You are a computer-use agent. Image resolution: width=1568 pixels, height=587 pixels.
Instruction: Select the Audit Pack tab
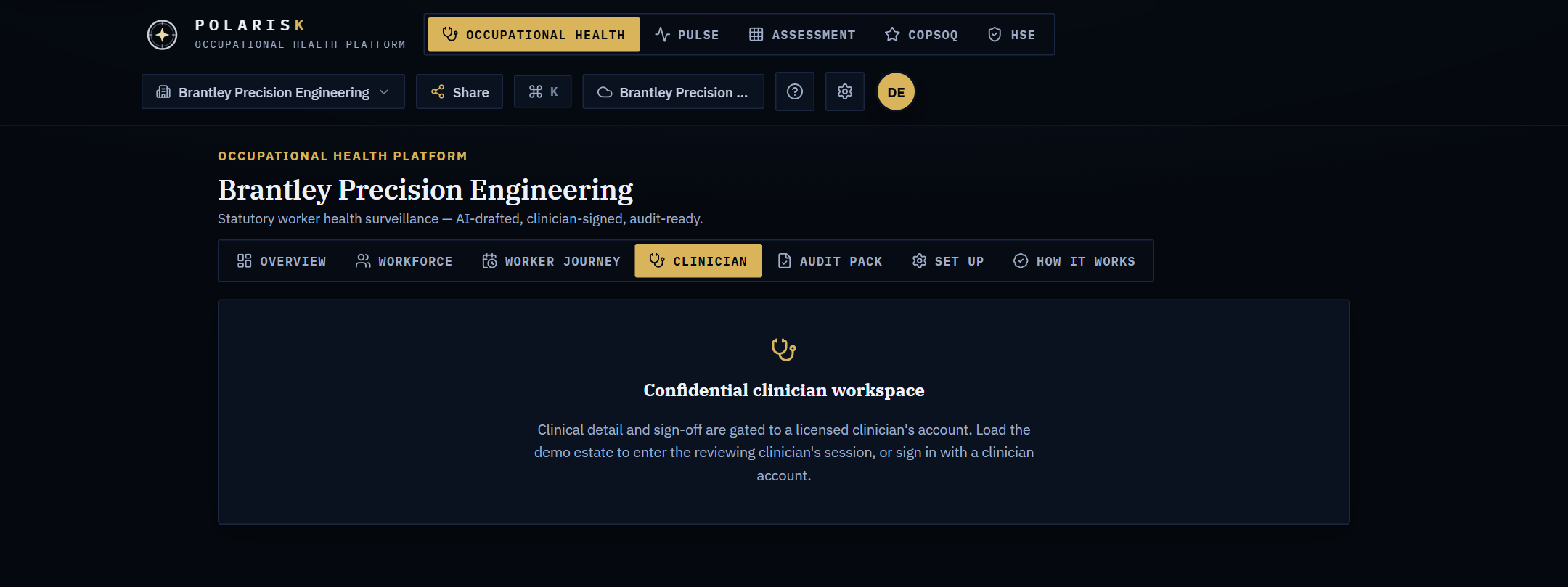[830, 261]
